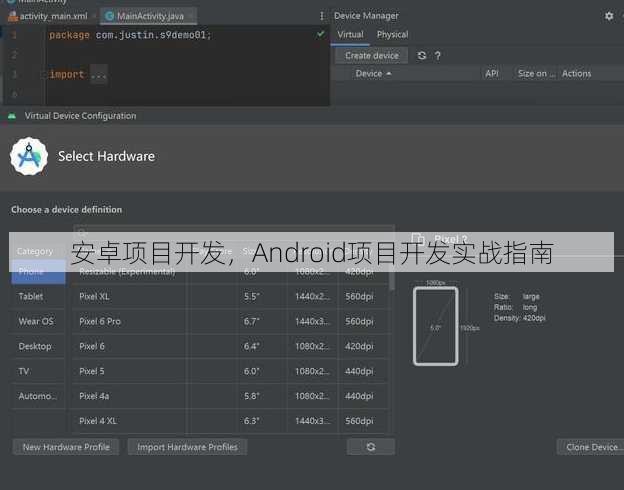Switch to the MainActivity.java editor tab
Screen dimensions: 624x490
[x=148, y=16]
